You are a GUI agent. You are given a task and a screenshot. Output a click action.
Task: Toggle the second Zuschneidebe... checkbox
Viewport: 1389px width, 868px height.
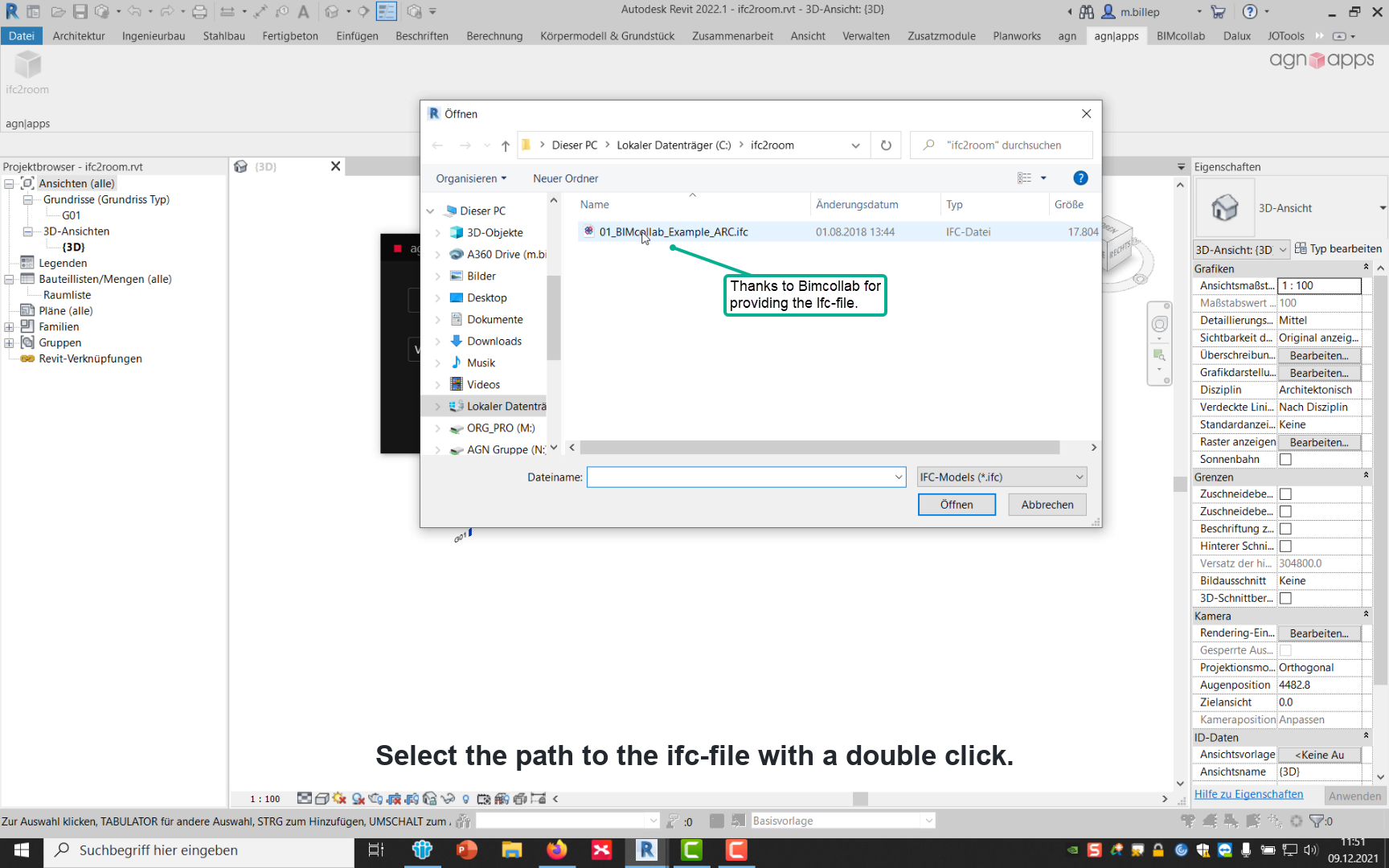coord(1285,512)
